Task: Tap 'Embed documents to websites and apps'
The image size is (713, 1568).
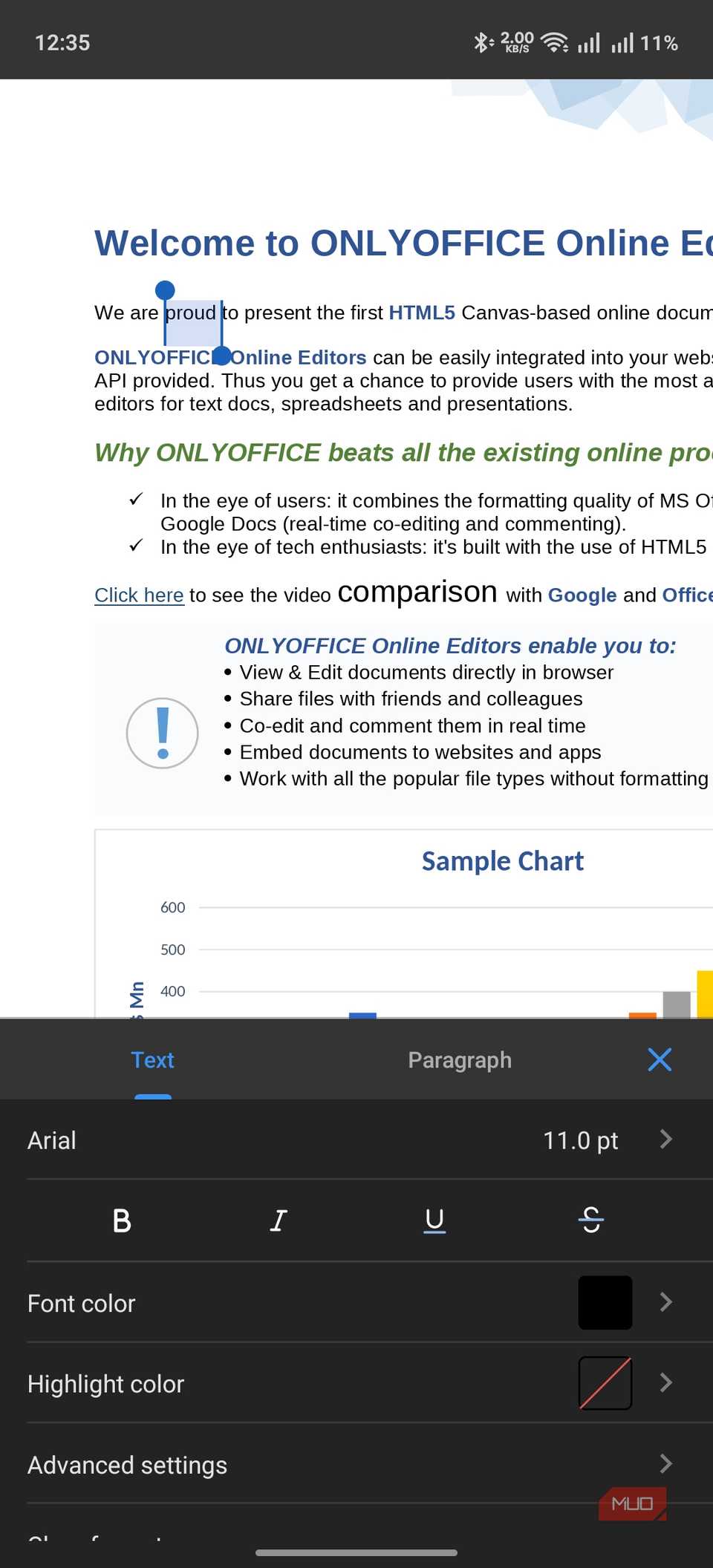Action: coord(420,752)
